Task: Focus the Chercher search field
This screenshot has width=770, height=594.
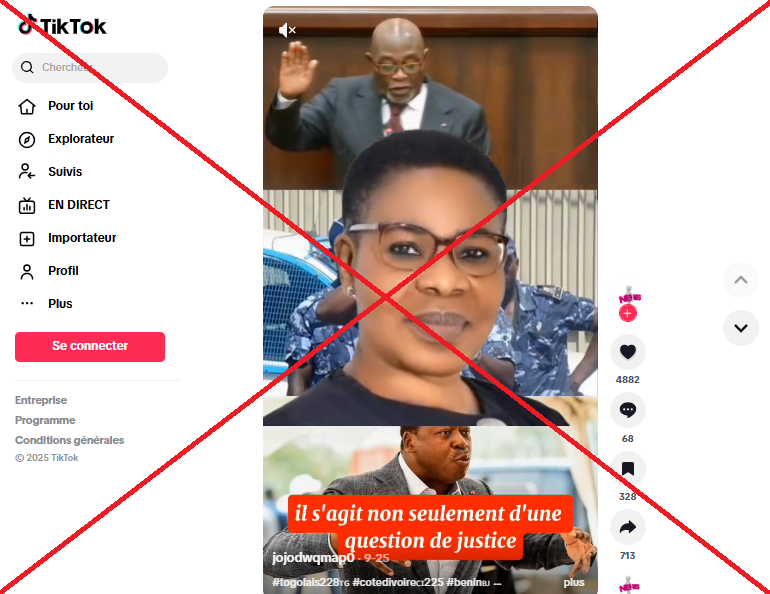Action: (90, 68)
